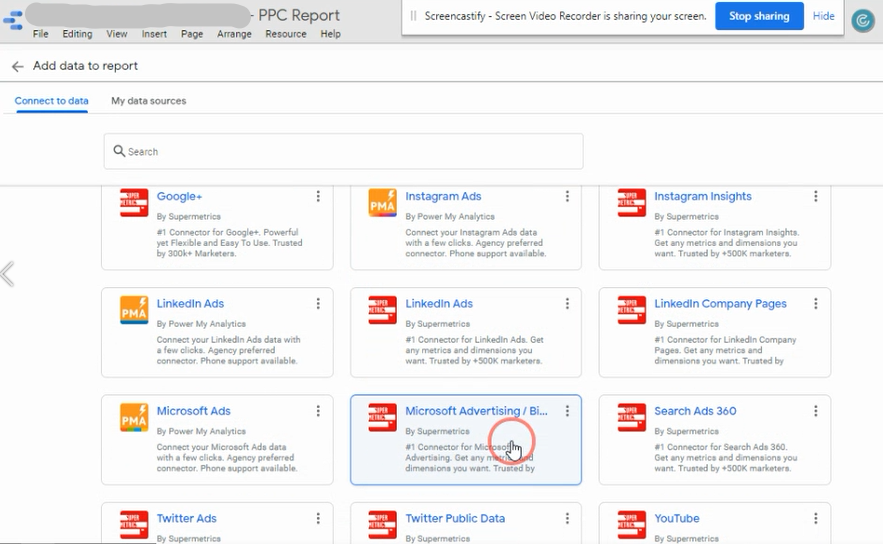Open the Insert menu
The image size is (883, 544).
[x=154, y=34]
